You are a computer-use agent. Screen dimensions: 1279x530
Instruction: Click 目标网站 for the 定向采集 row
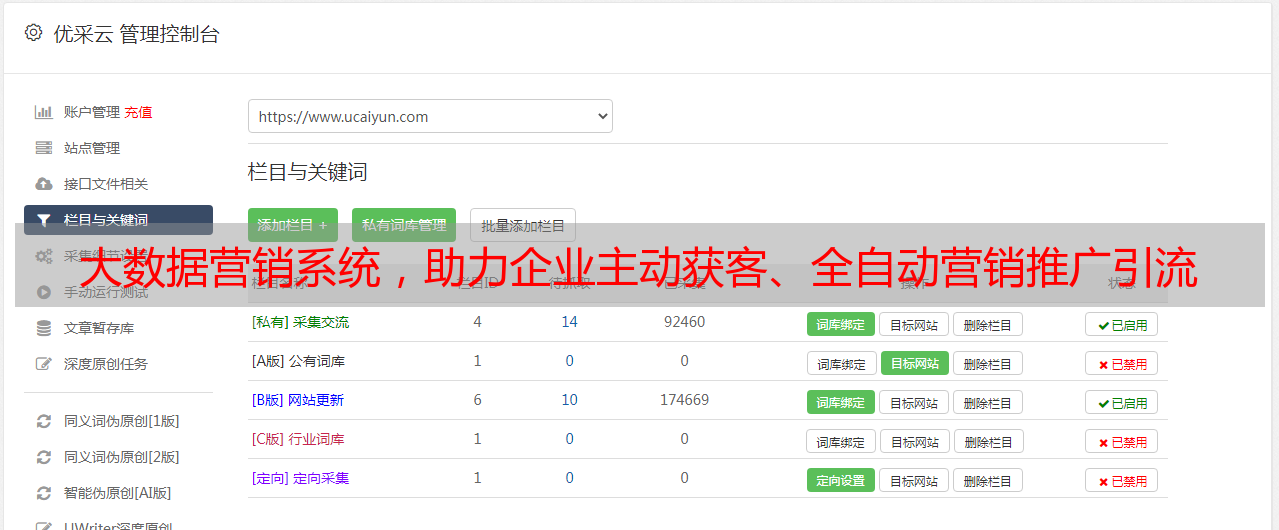point(914,480)
